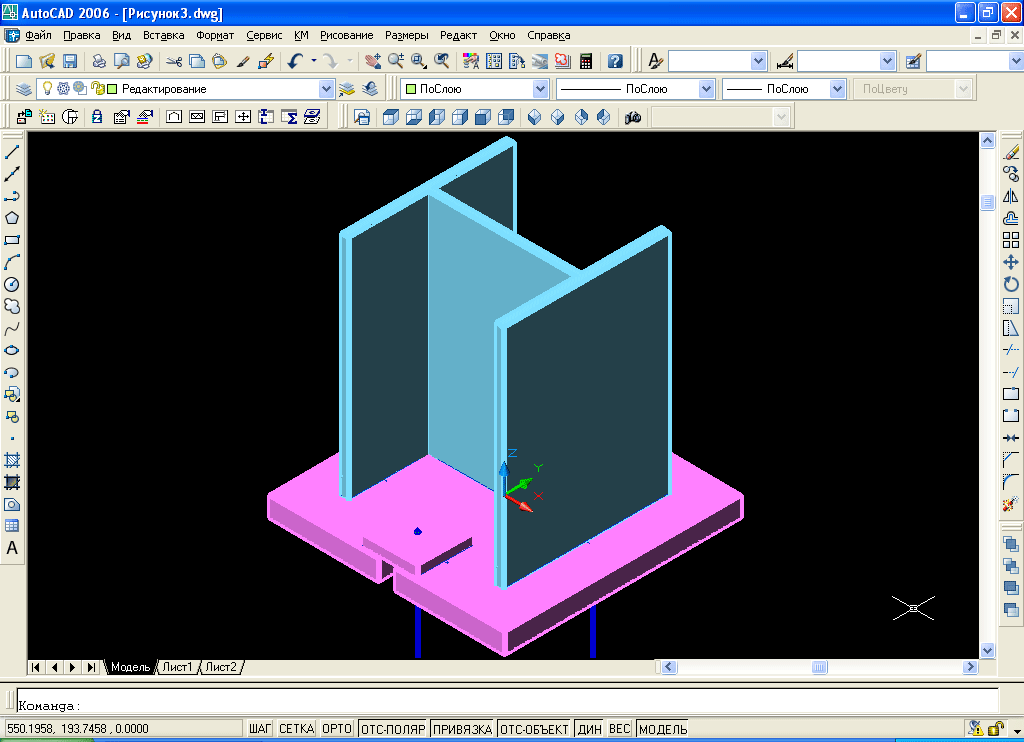The width and height of the screenshot is (1024, 742).
Task: Expand the Редактирование layer dropdown
Action: click(325, 89)
